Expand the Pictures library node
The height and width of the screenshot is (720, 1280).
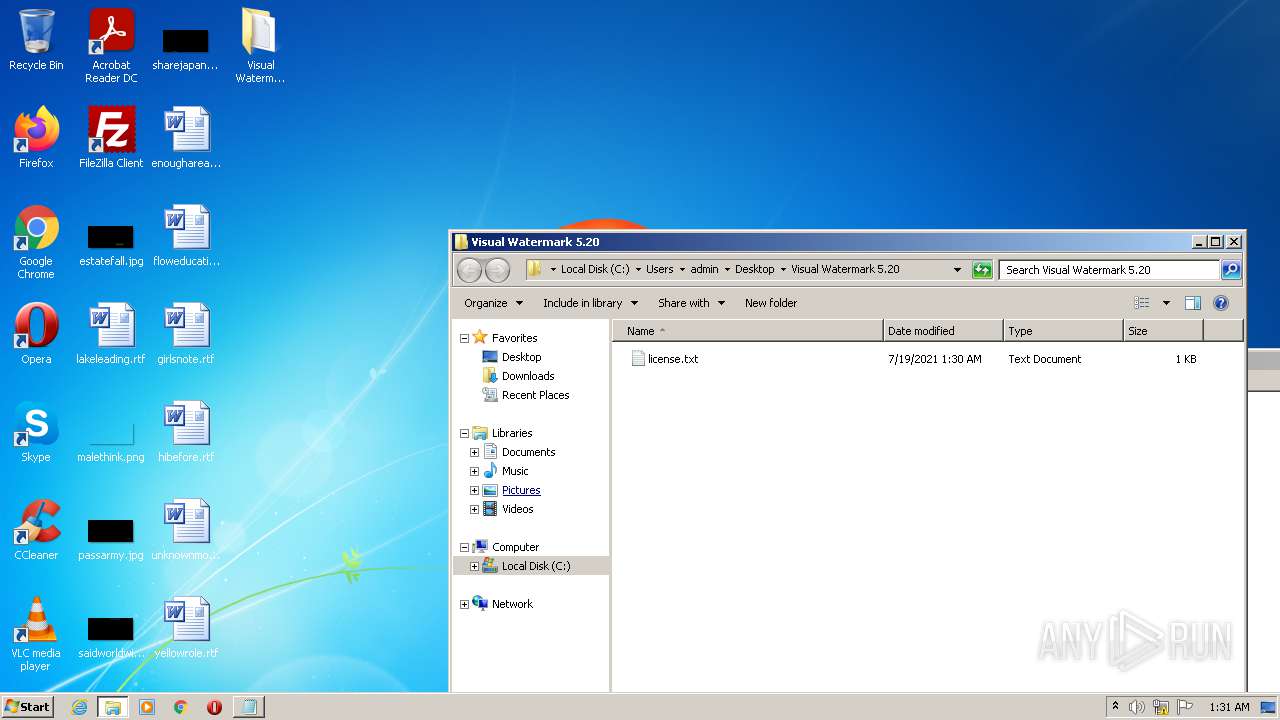[x=474, y=490]
